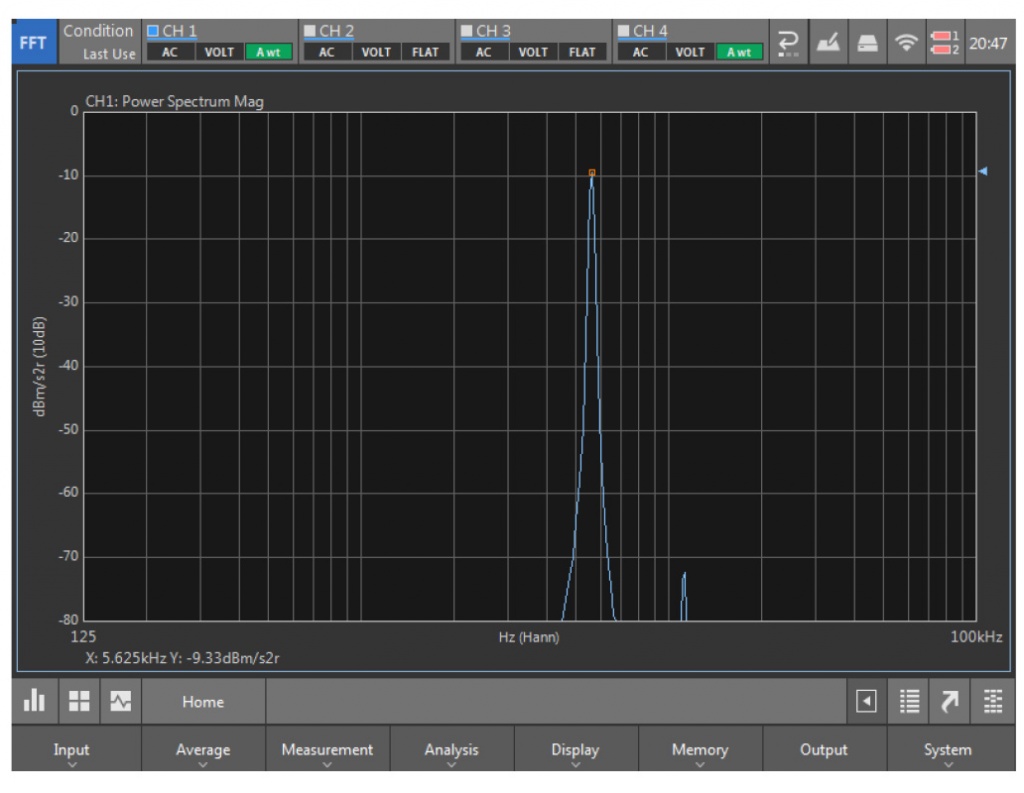Open the Measurement menu
This screenshot has width=1024, height=793.
327,749
